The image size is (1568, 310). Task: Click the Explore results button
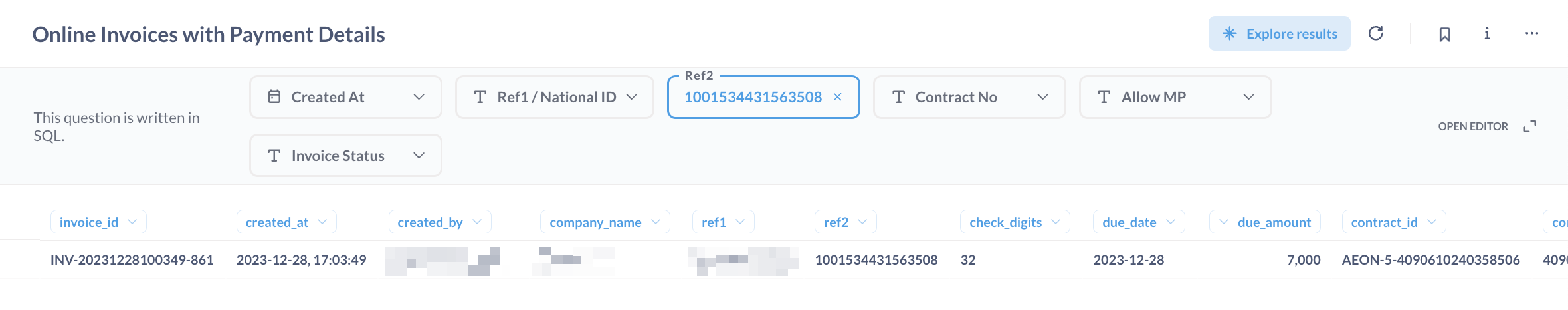point(1279,33)
